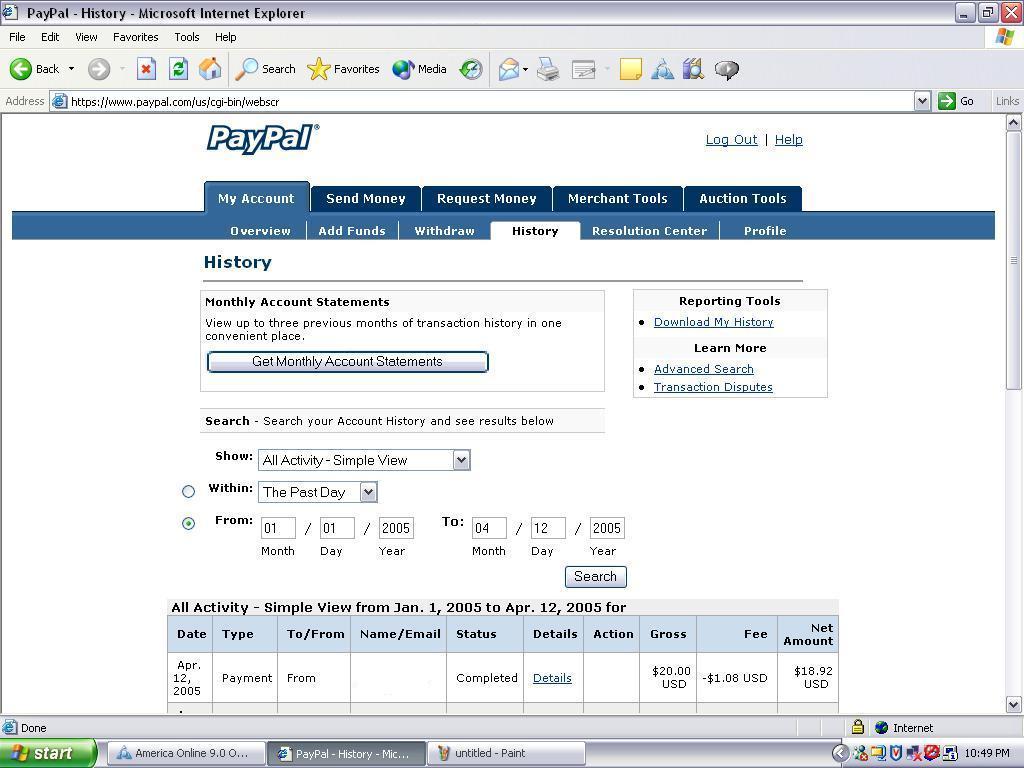The image size is (1024, 768).
Task: Open the Show activity view dropdown
Action: 364,460
